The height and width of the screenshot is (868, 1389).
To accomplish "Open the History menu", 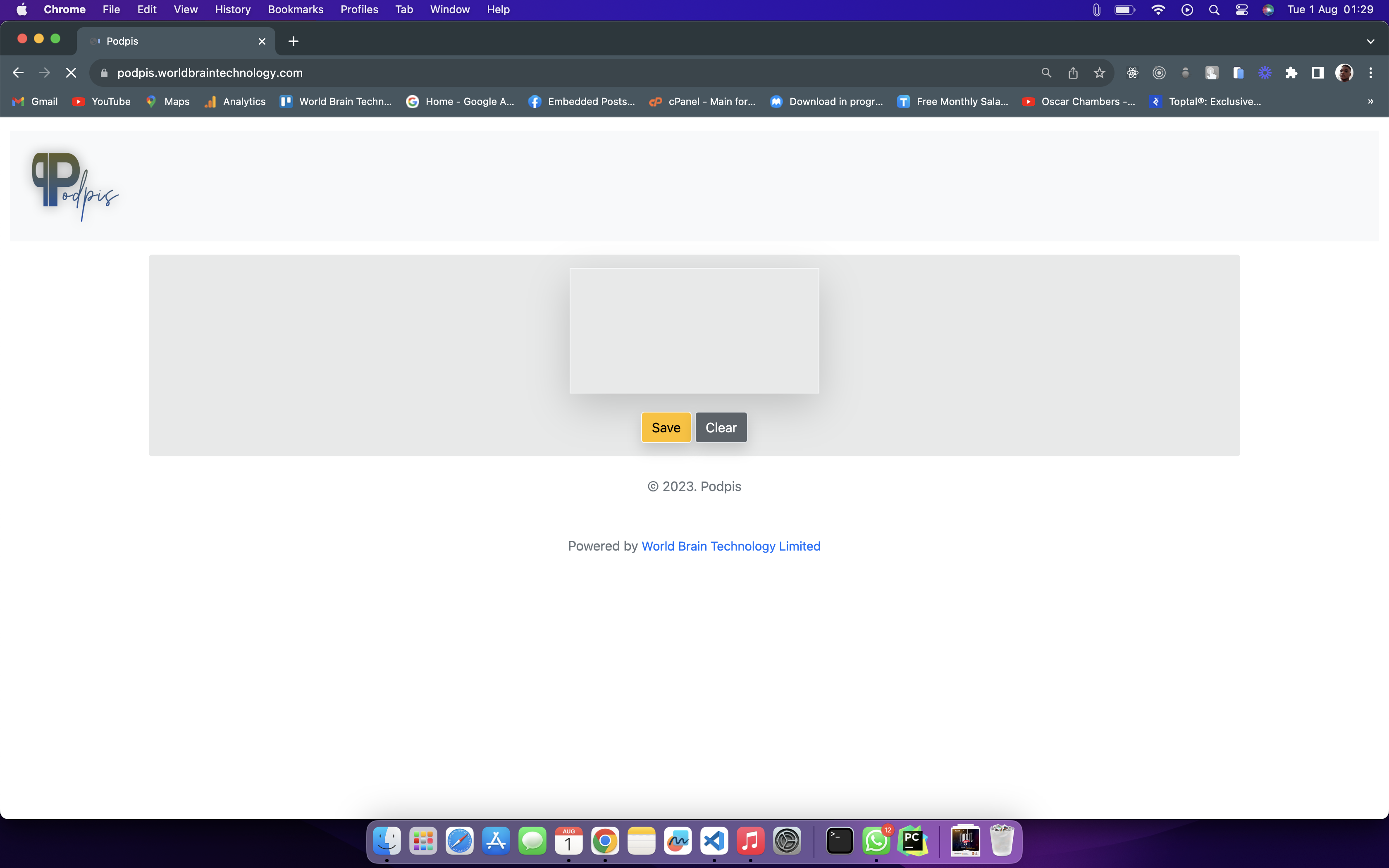I will pos(232,10).
